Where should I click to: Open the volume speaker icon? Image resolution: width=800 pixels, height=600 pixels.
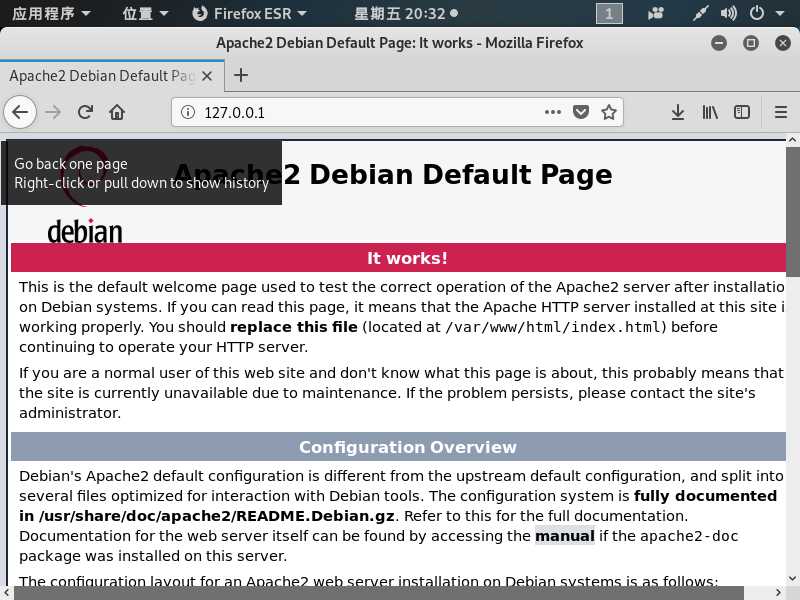tap(729, 13)
